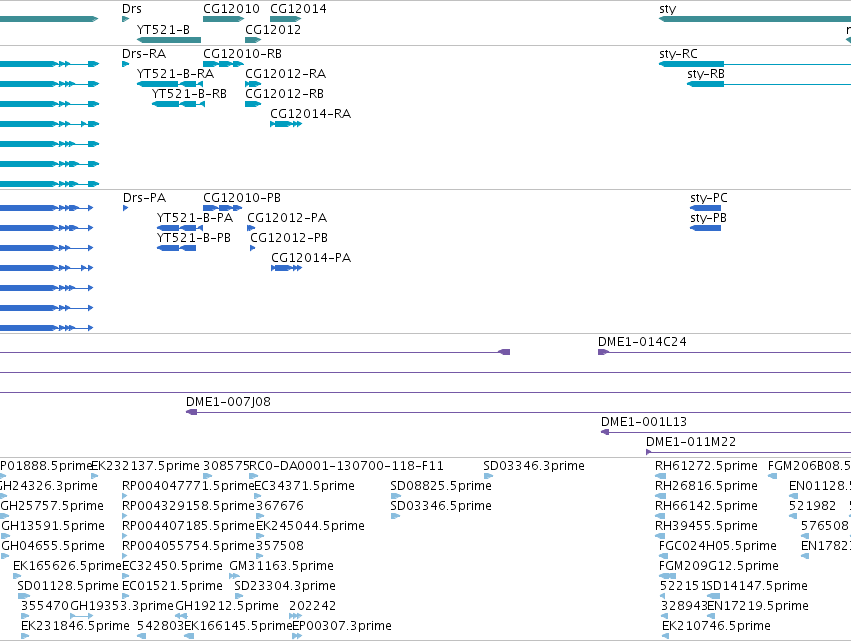Click protein CG12012-PA glyph
The image size is (851, 641).
tap(251, 228)
